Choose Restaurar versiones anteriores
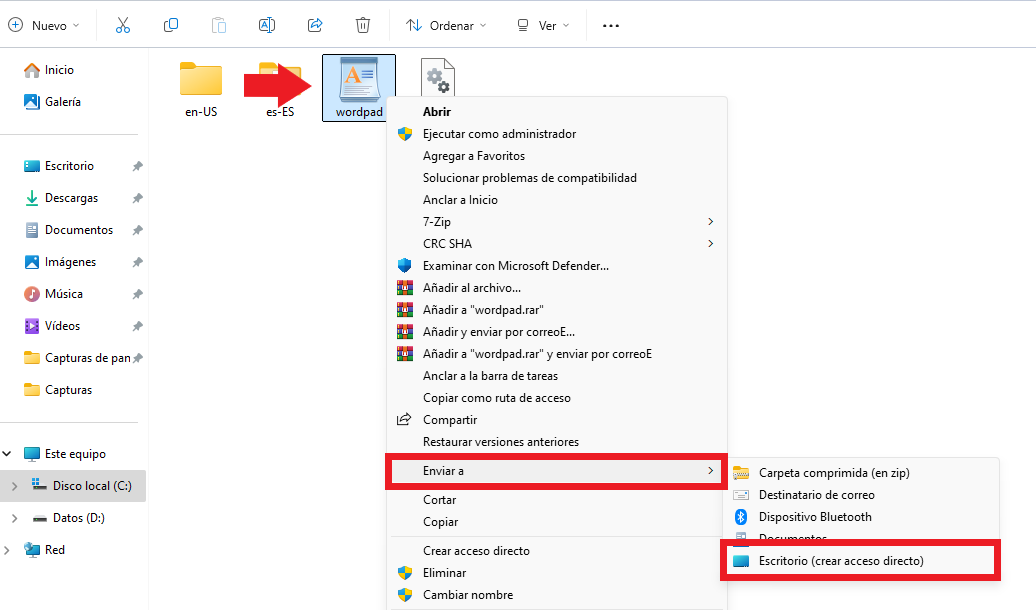Screen dimensions: 1036x610 (x=556, y=441)
